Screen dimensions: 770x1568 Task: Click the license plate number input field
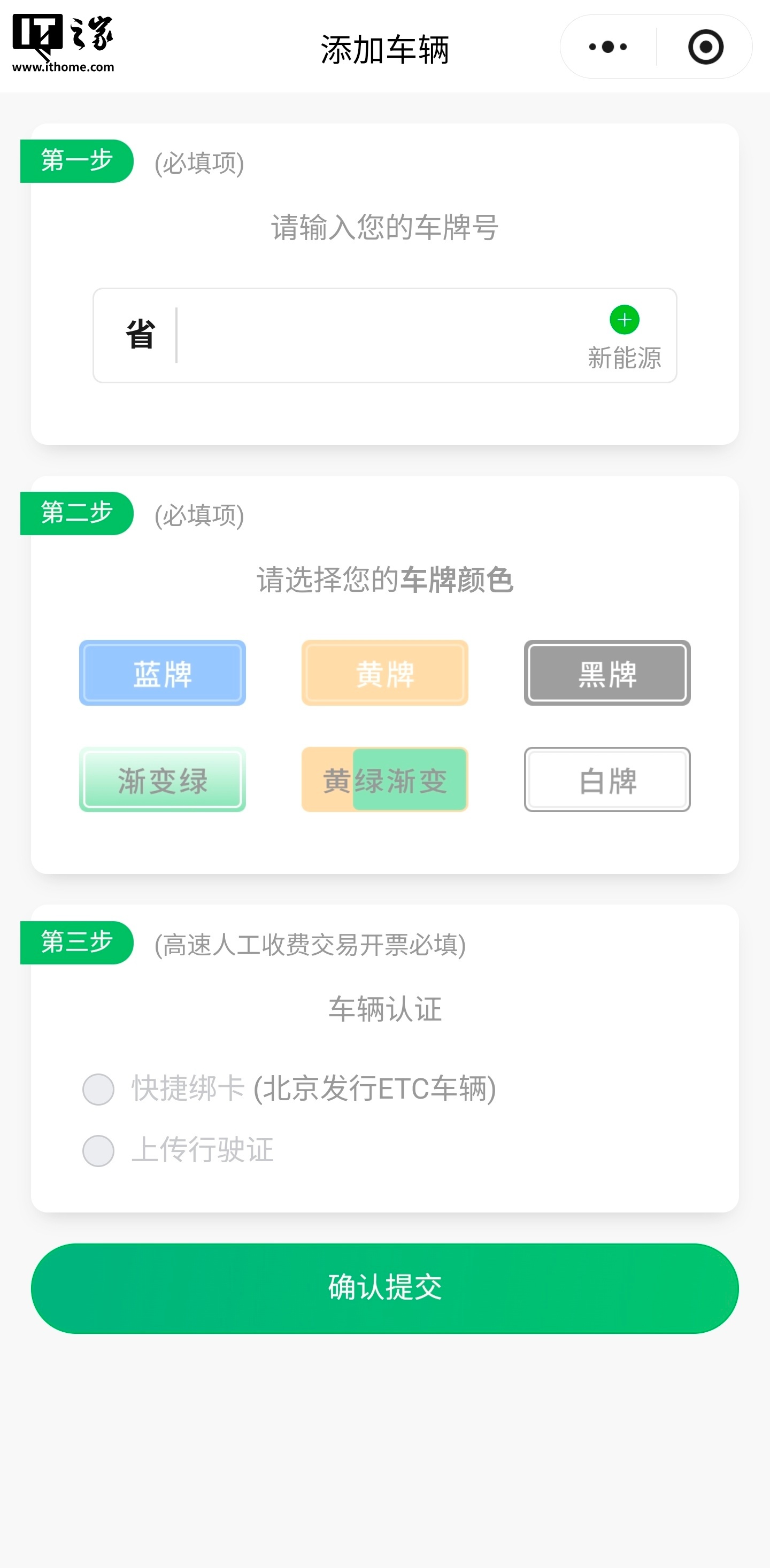[378, 335]
